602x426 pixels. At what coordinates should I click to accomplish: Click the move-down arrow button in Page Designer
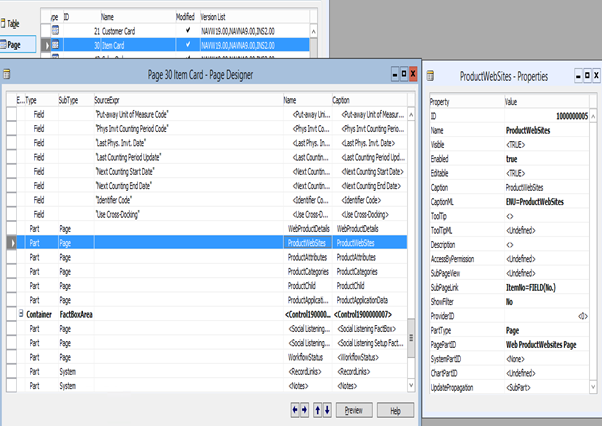[327, 410]
